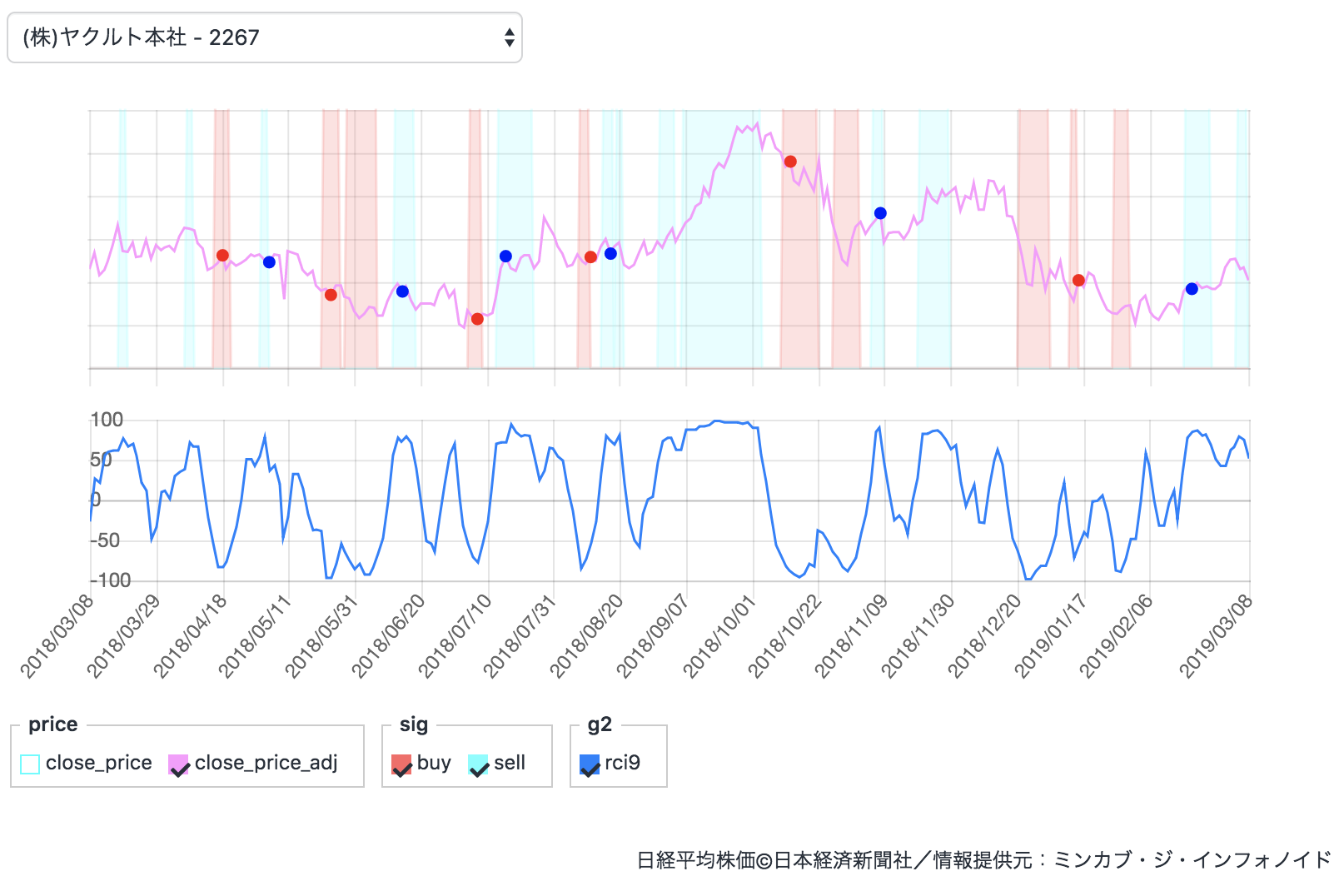Uncheck the close_price_adj series checkbox

[x=178, y=764]
